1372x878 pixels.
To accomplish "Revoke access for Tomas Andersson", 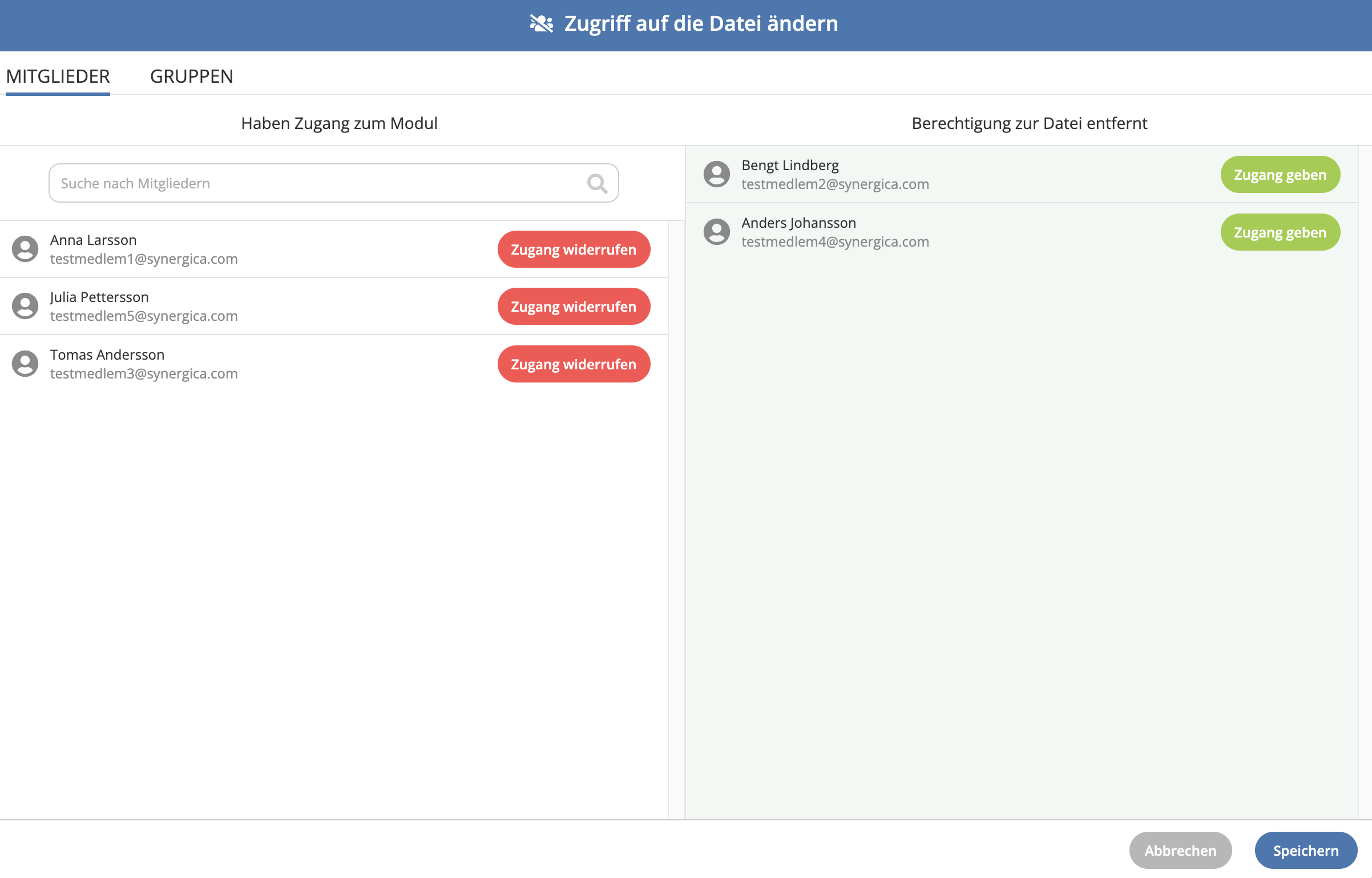I will click(x=574, y=364).
